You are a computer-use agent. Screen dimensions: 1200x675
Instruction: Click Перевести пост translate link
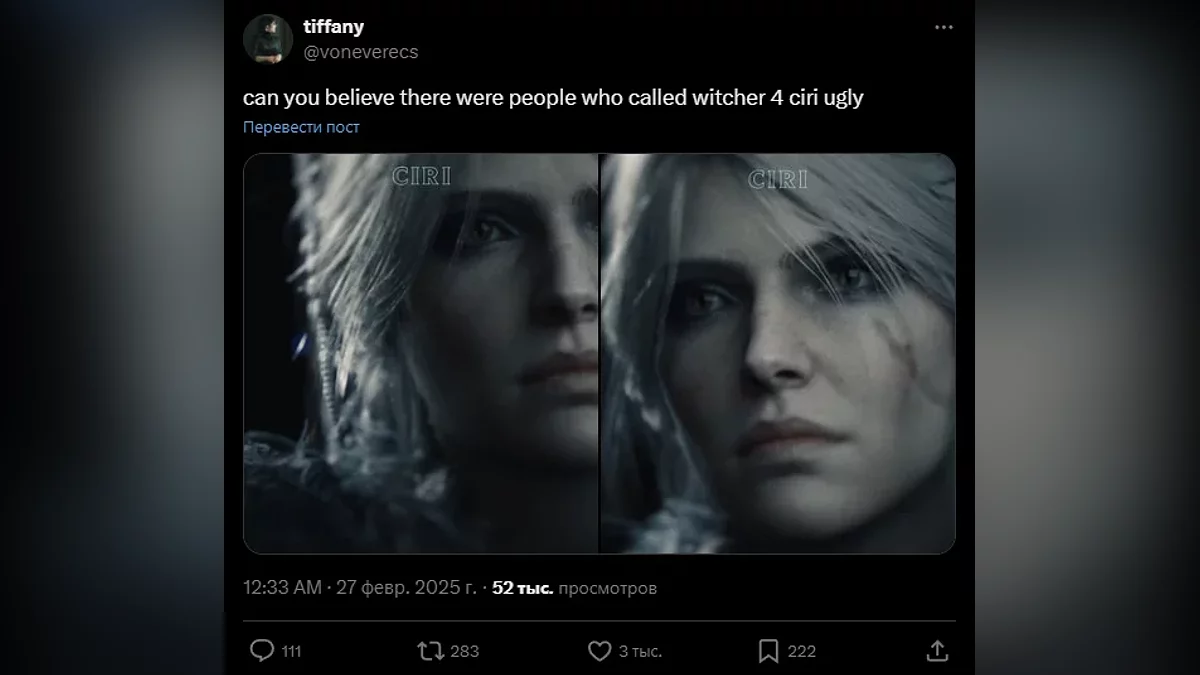tap(301, 127)
